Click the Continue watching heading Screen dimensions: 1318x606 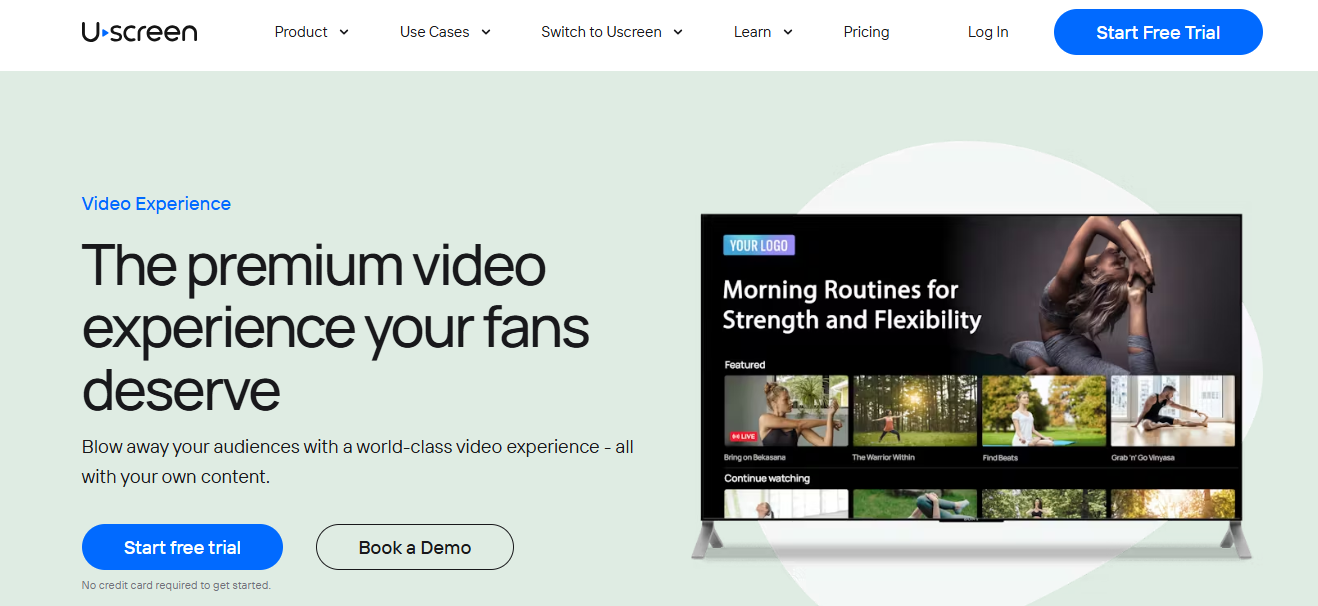pyautogui.click(x=767, y=478)
